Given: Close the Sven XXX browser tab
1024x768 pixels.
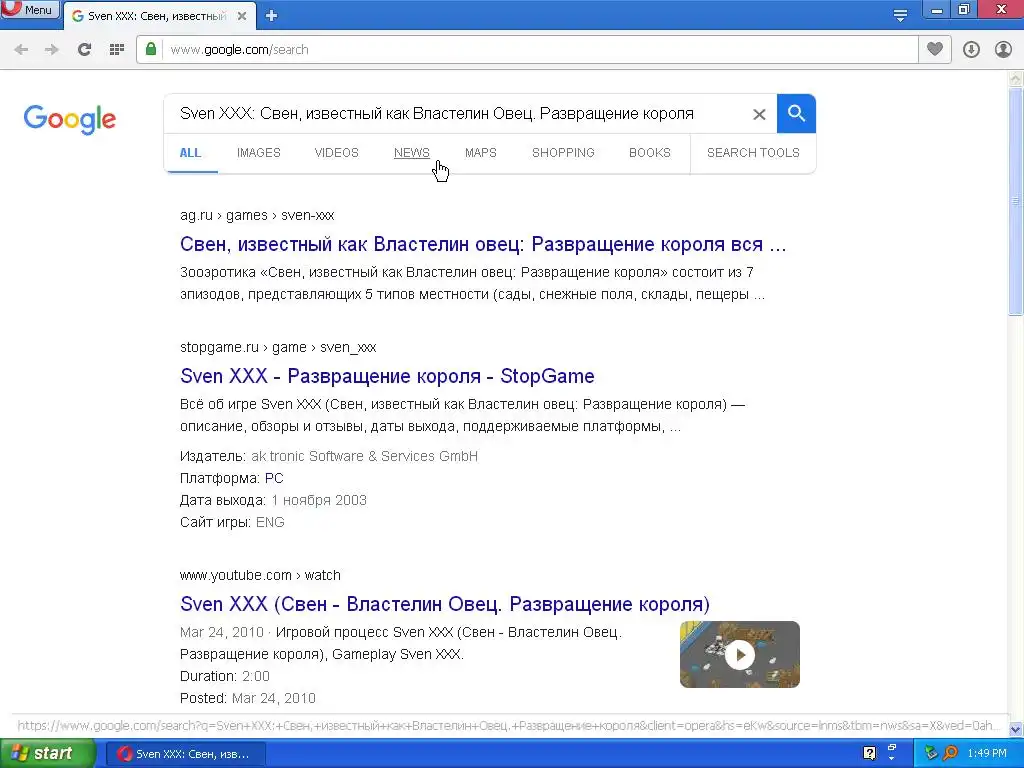Looking at the screenshot, I should (x=242, y=16).
